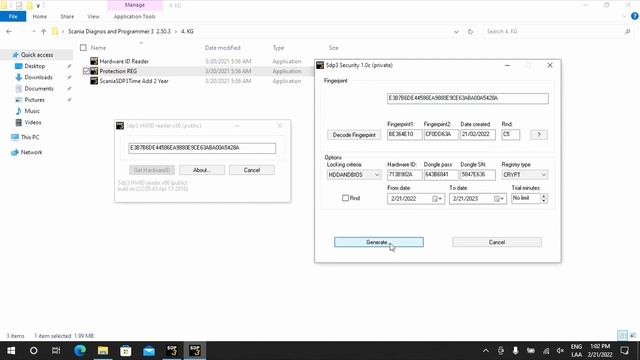
Task: Select the Hardware ID Reader file
Action: 124,61
